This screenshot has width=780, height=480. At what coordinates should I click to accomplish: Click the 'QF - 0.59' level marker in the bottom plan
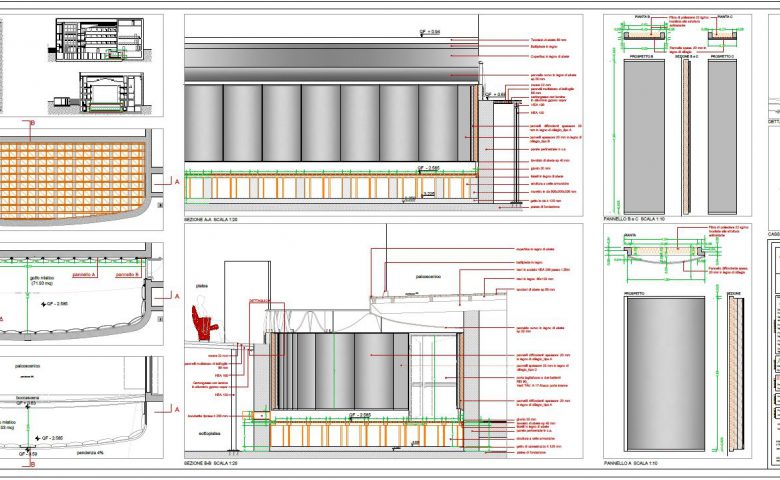pyautogui.click(x=28, y=454)
